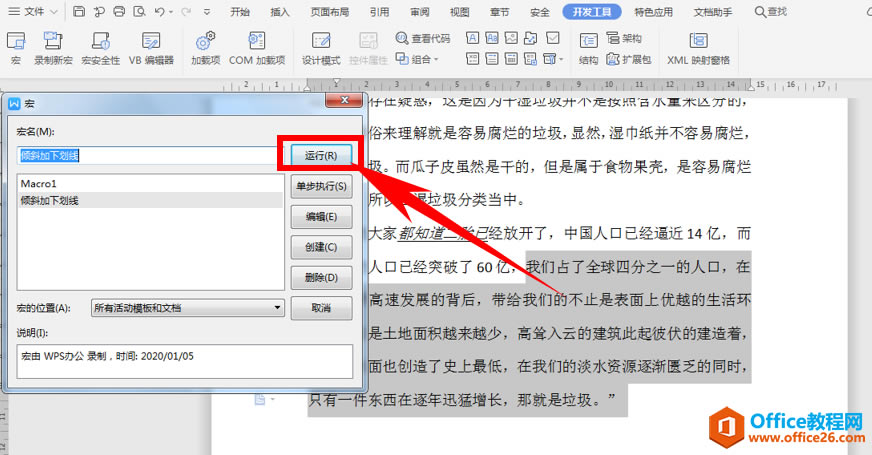The height and width of the screenshot is (455, 872).
Task: Open 宏安全性 macro security settings
Action: 100,48
